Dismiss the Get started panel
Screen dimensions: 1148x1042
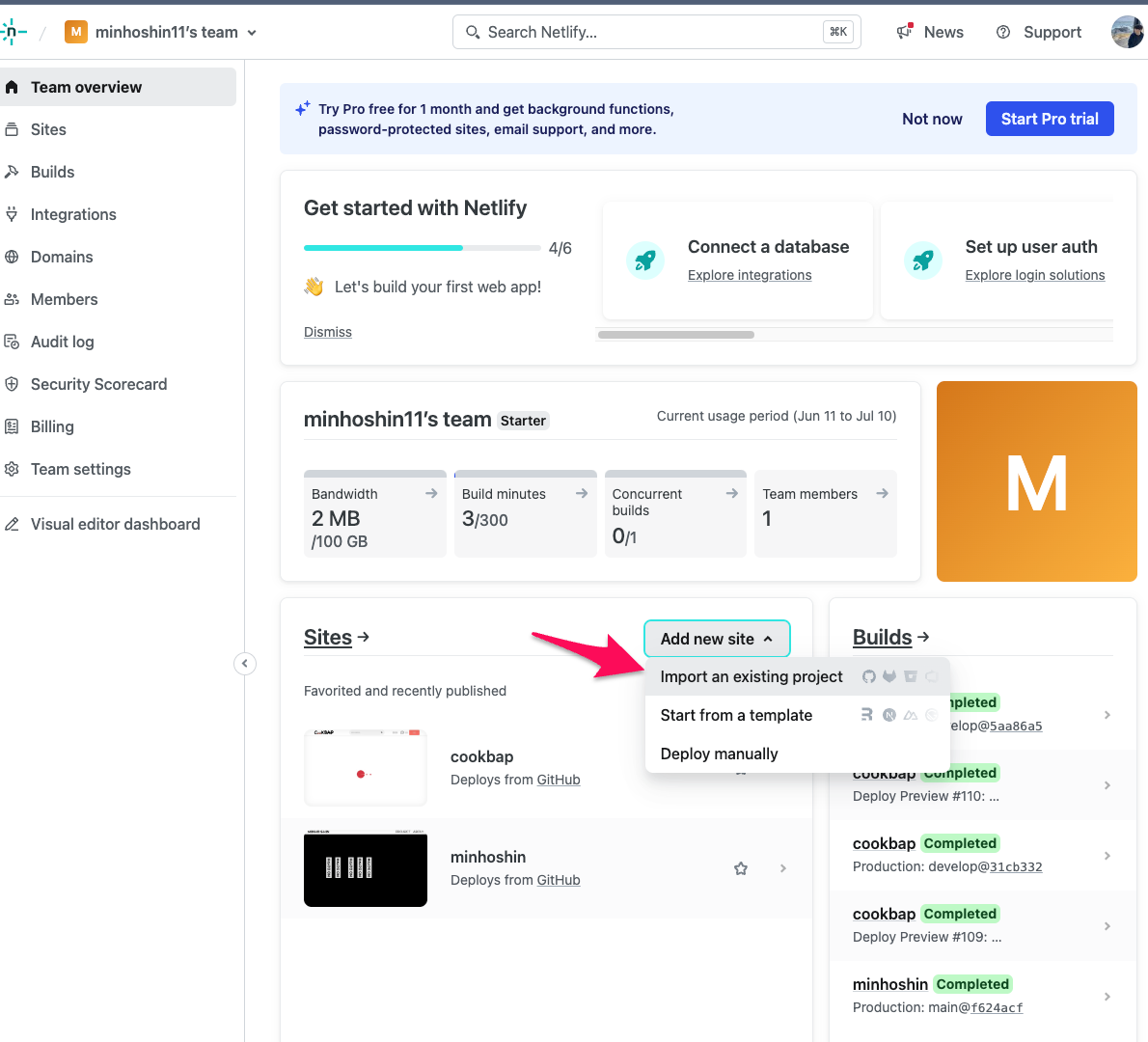(x=328, y=333)
